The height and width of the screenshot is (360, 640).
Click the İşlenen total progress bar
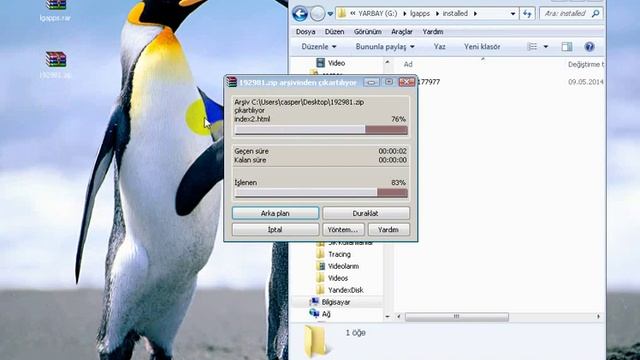321,193
